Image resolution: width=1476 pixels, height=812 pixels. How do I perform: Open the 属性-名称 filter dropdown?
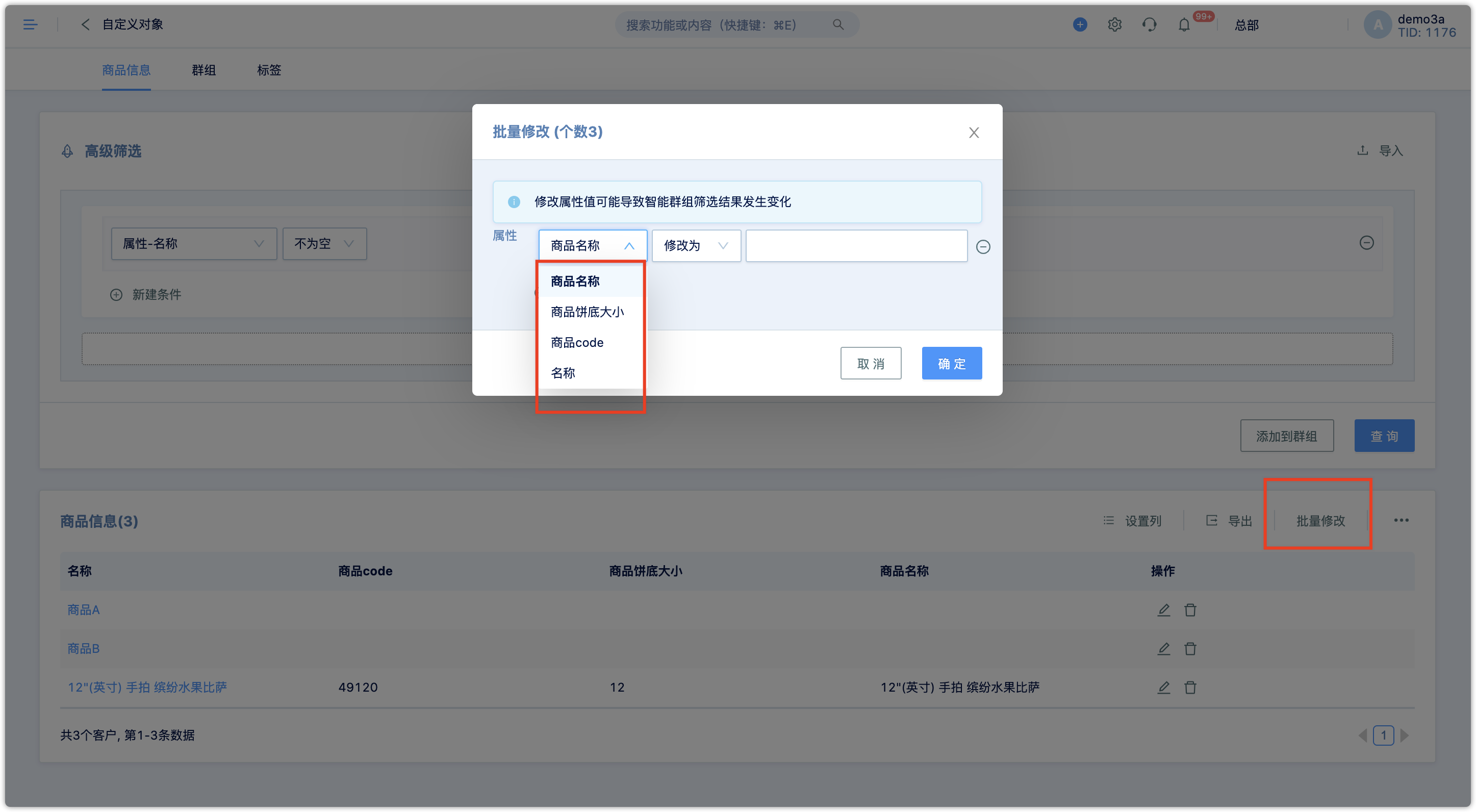click(194, 243)
